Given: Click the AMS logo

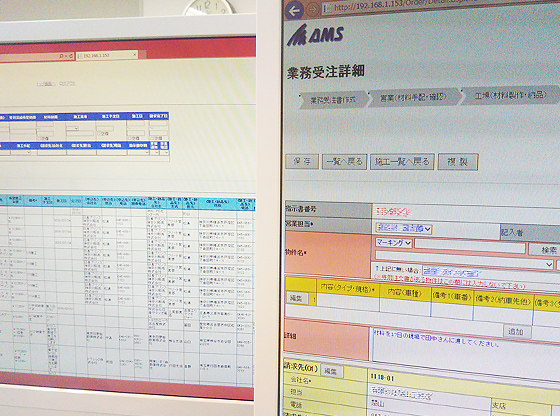Looking at the screenshot, I should pyautogui.click(x=315, y=35).
